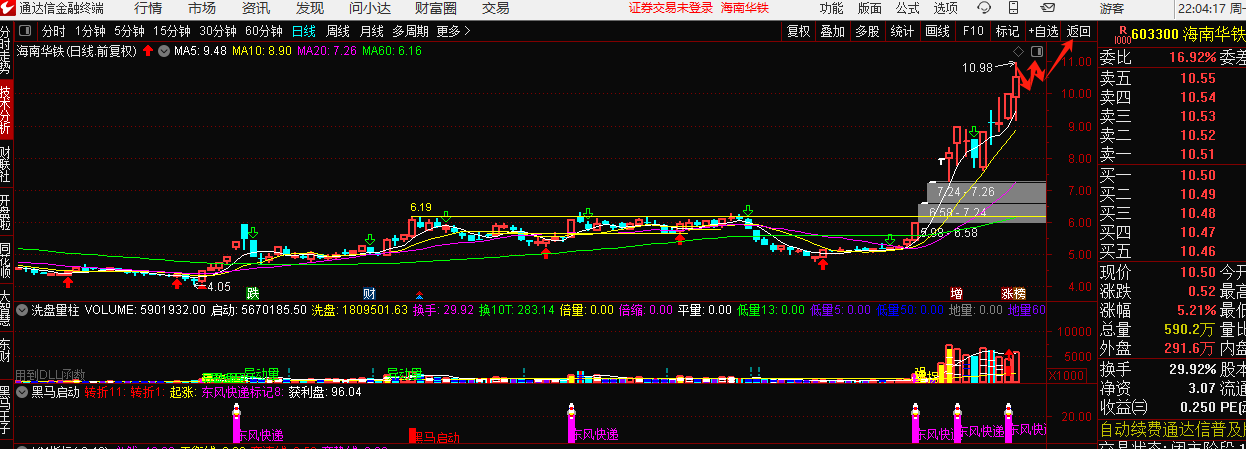Select the 日线 daily period tab
The image size is (1246, 449).
click(x=303, y=31)
